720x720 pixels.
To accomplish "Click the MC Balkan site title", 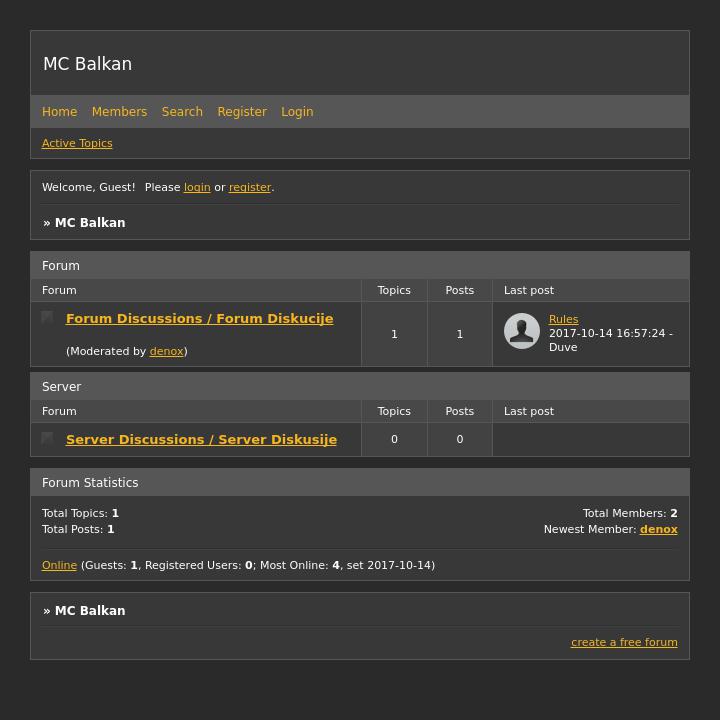I will coord(87,64).
